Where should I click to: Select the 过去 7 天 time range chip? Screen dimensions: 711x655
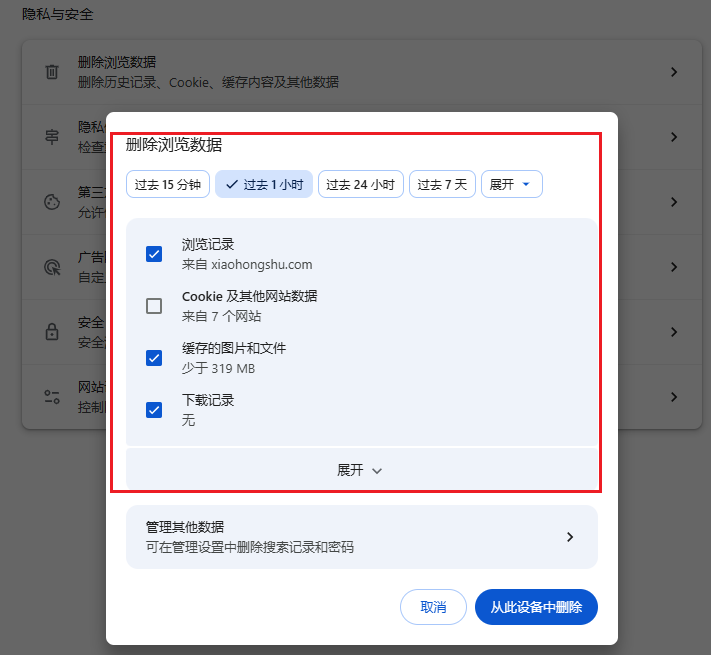click(x=442, y=184)
